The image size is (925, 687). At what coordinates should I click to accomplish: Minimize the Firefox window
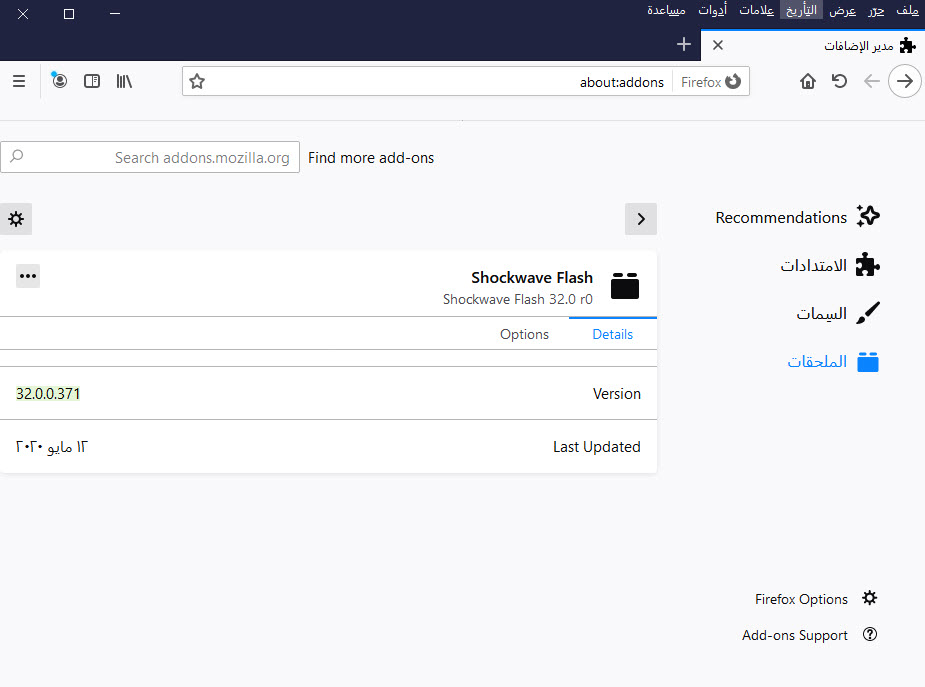coord(115,14)
